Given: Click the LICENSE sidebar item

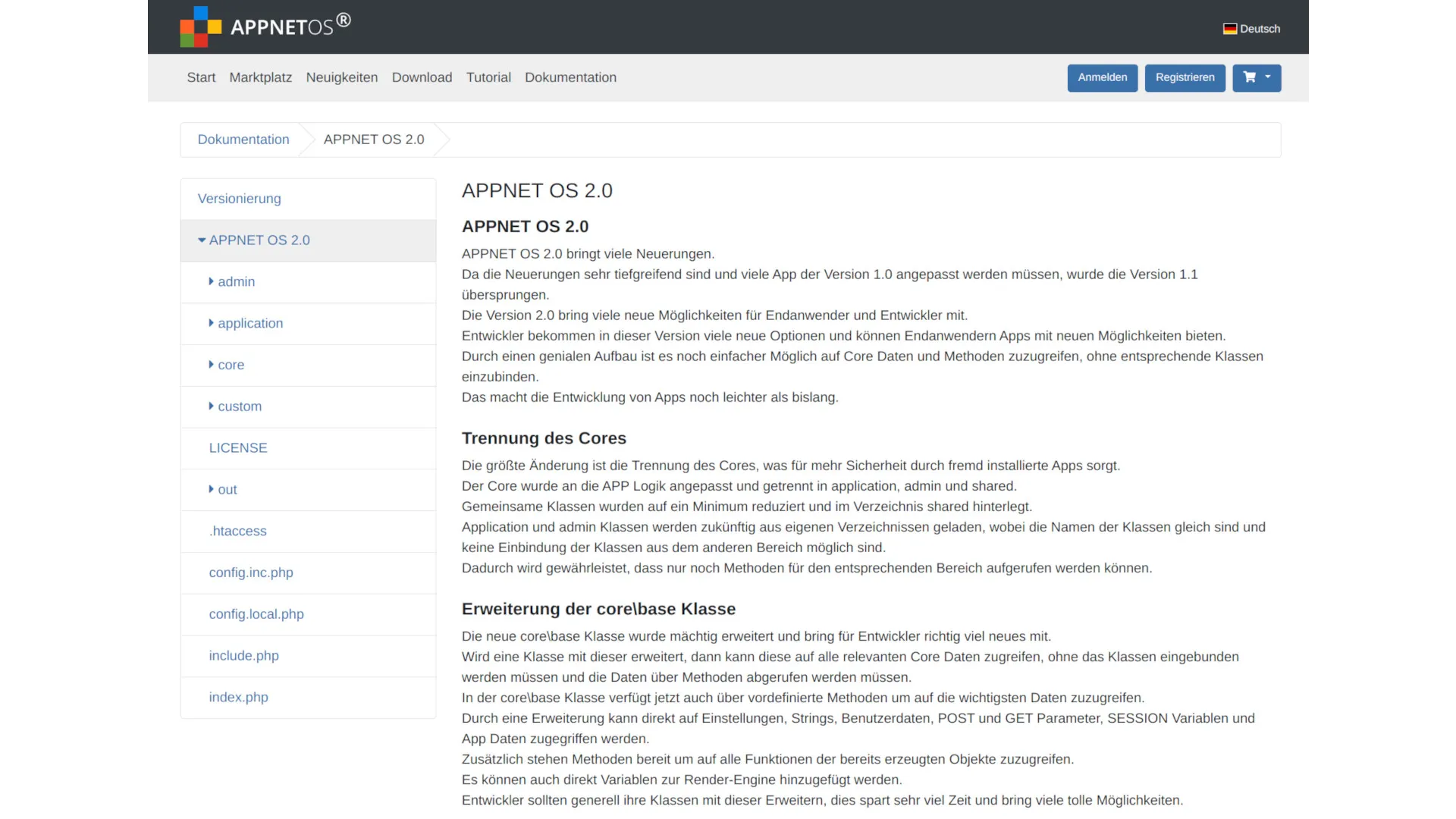Looking at the screenshot, I should point(238,447).
